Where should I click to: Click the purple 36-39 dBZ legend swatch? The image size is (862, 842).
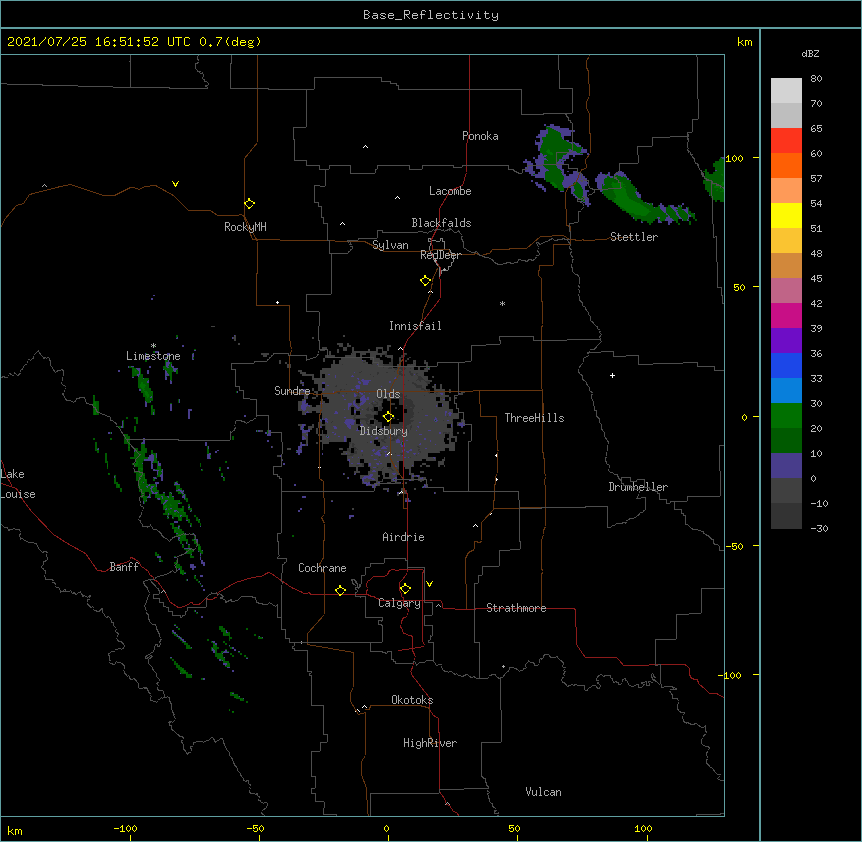tap(786, 341)
